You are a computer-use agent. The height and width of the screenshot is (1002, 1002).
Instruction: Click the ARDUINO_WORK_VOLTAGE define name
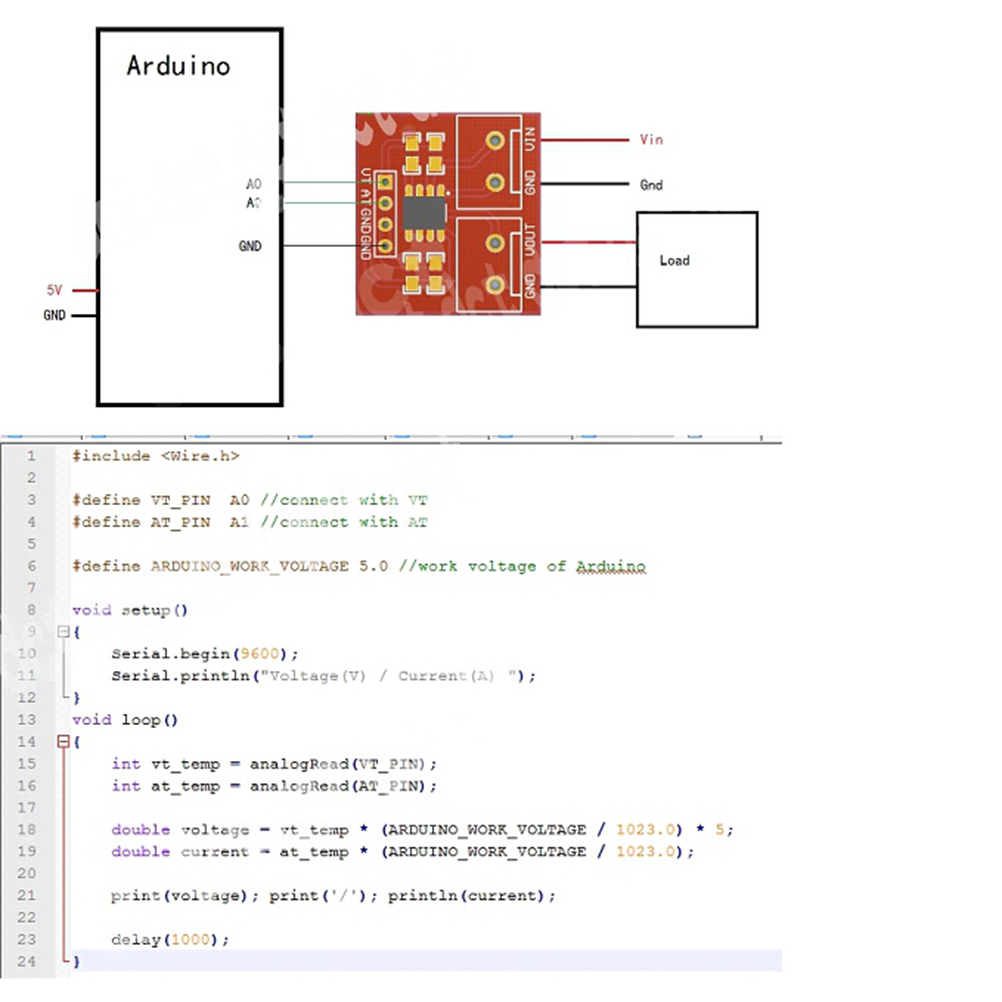250,566
